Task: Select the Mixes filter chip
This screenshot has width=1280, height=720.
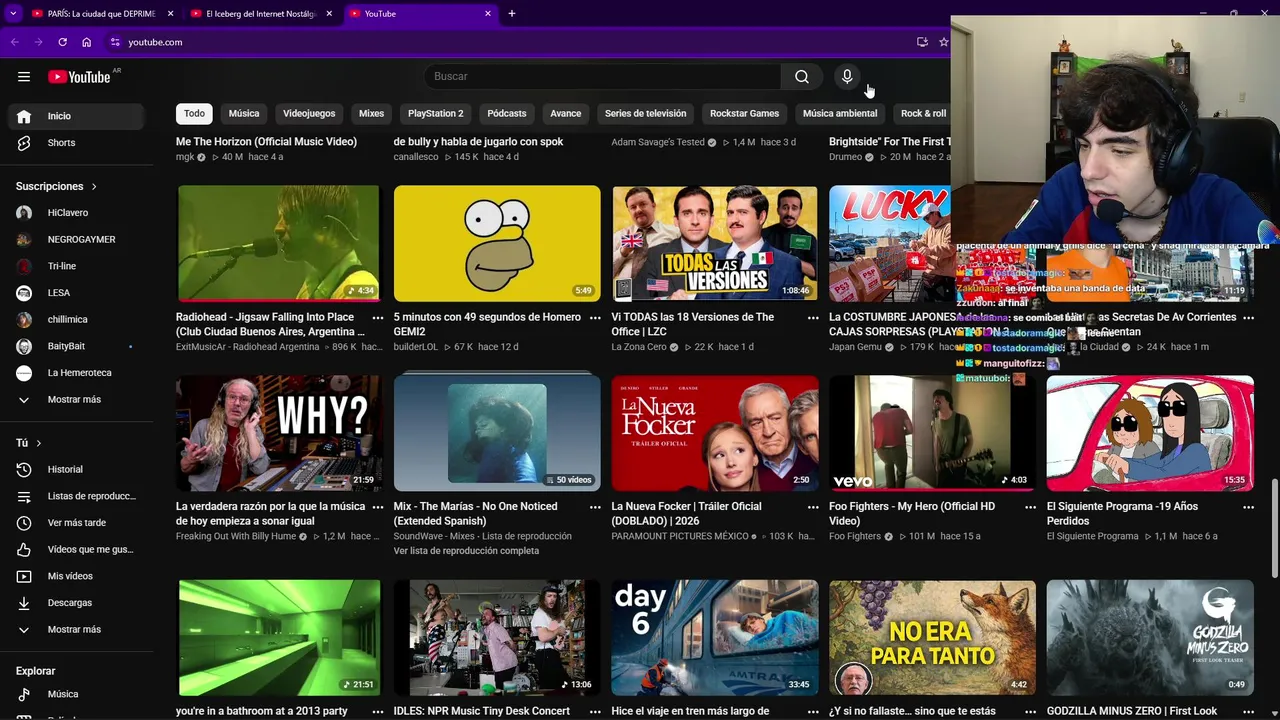Action: point(371,113)
